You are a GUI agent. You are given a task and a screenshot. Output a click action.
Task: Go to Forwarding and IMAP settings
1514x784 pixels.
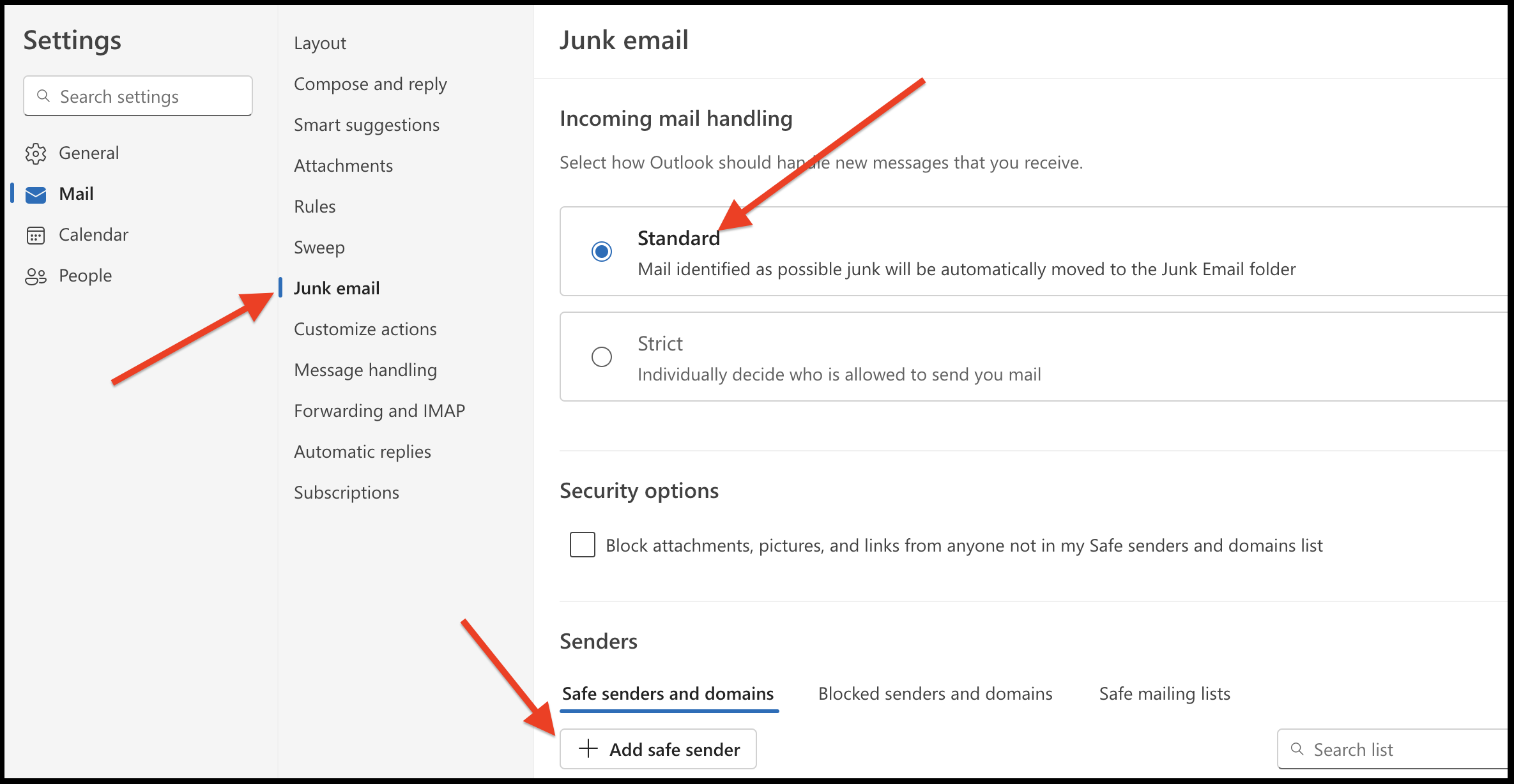point(379,411)
